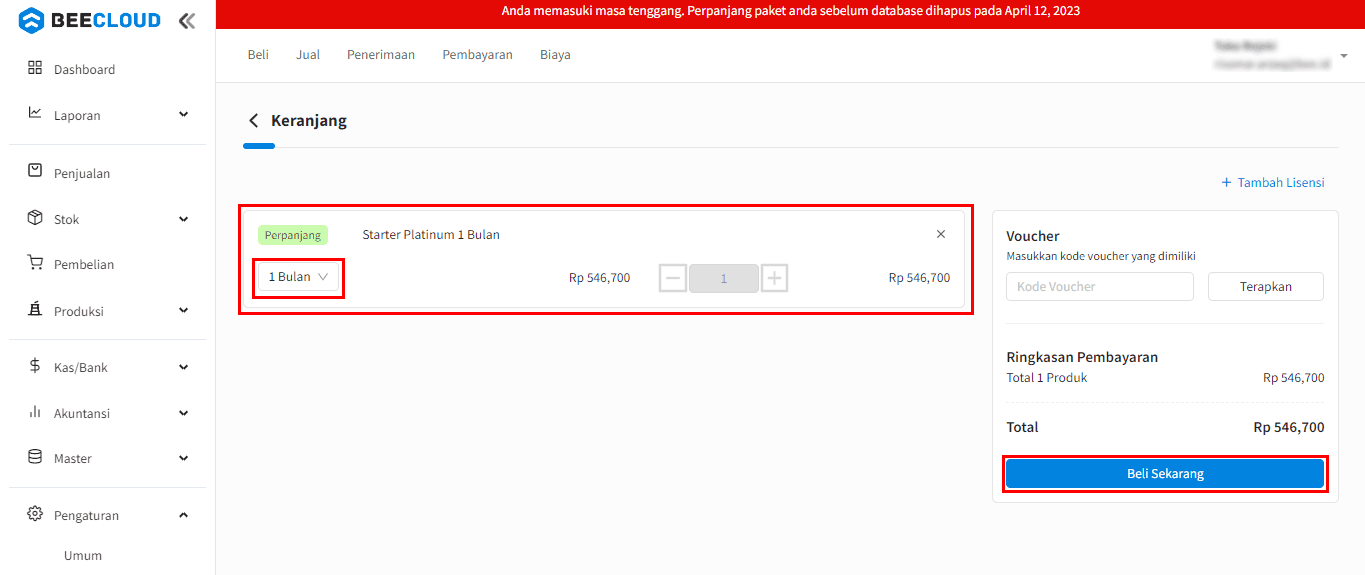This screenshot has height=575, width=1365.
Task: Click the Dashboard grid icon
Action: (35, 68)
